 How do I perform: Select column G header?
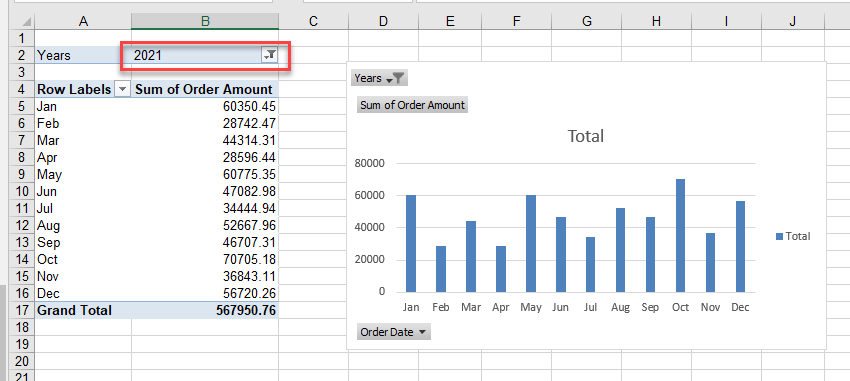pos(587,21)
